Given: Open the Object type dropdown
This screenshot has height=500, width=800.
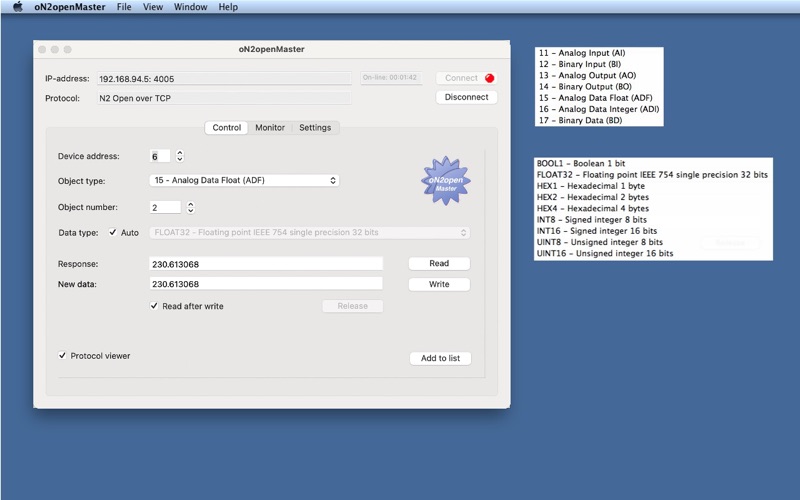Looking at the screenshot, I should coord(244,180).
